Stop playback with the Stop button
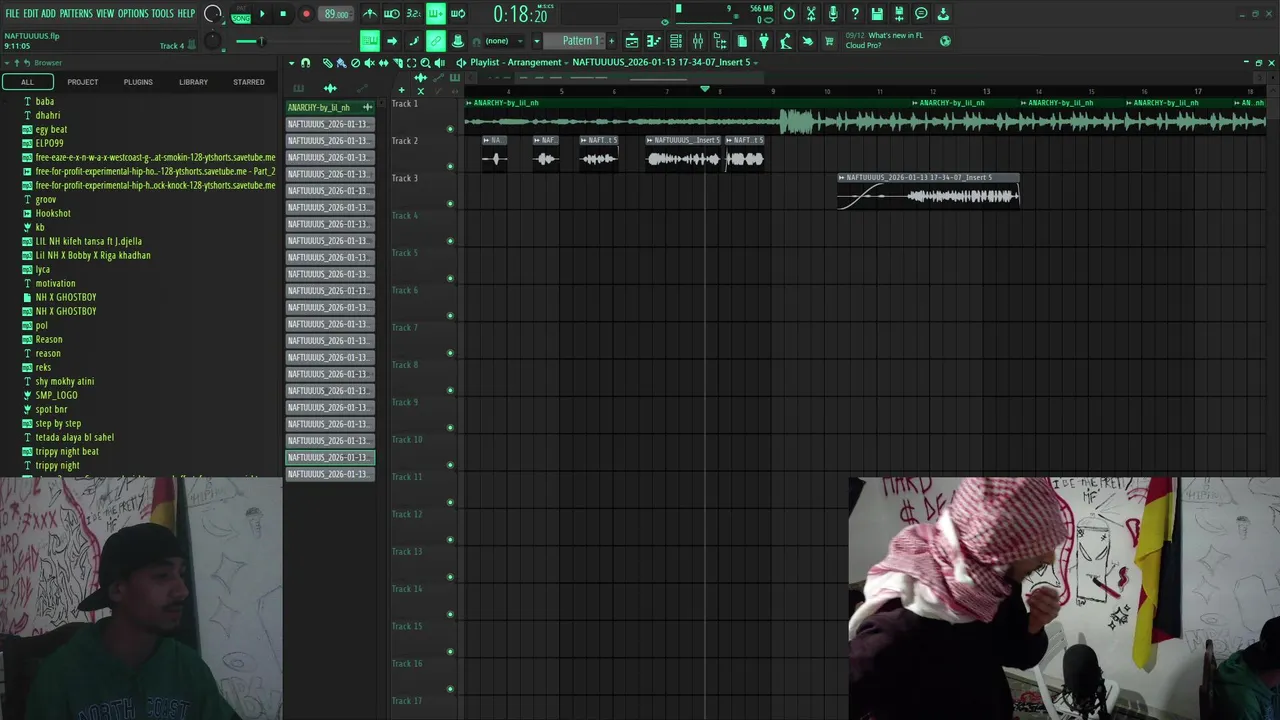This screenshot has width=1280, height=720. pos(283,14)
